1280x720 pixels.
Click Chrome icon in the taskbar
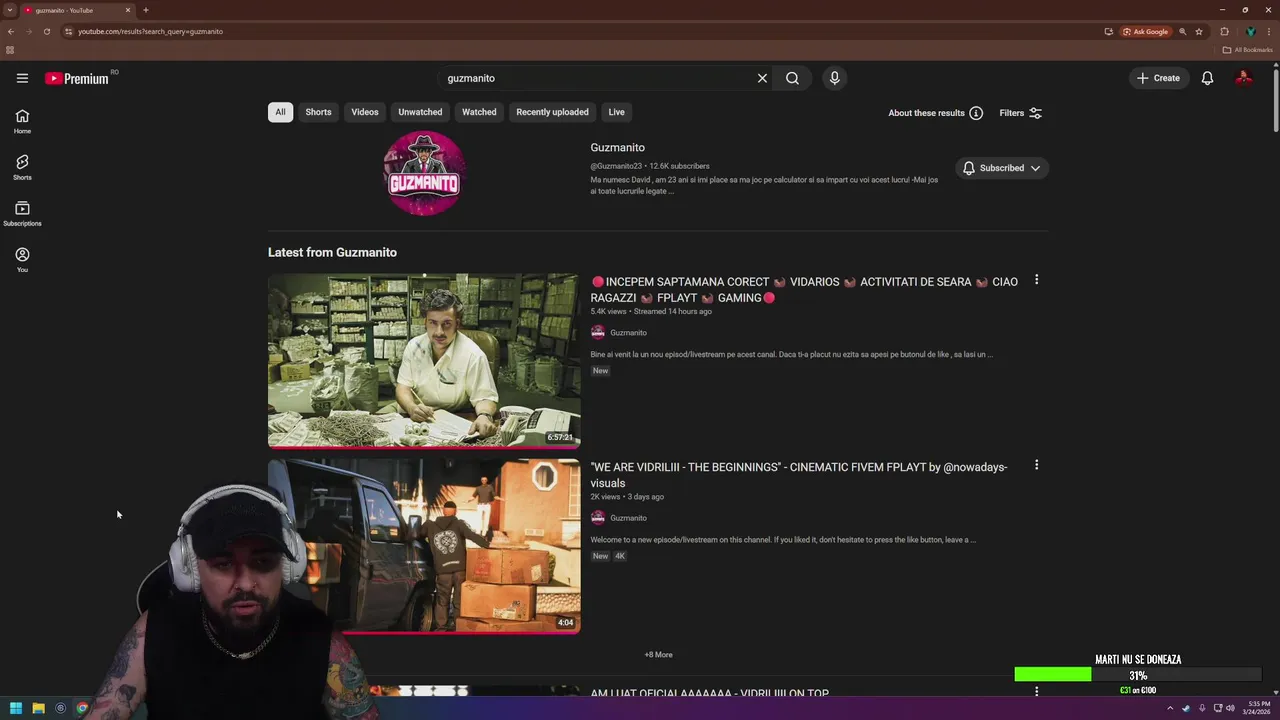[82, 708]
